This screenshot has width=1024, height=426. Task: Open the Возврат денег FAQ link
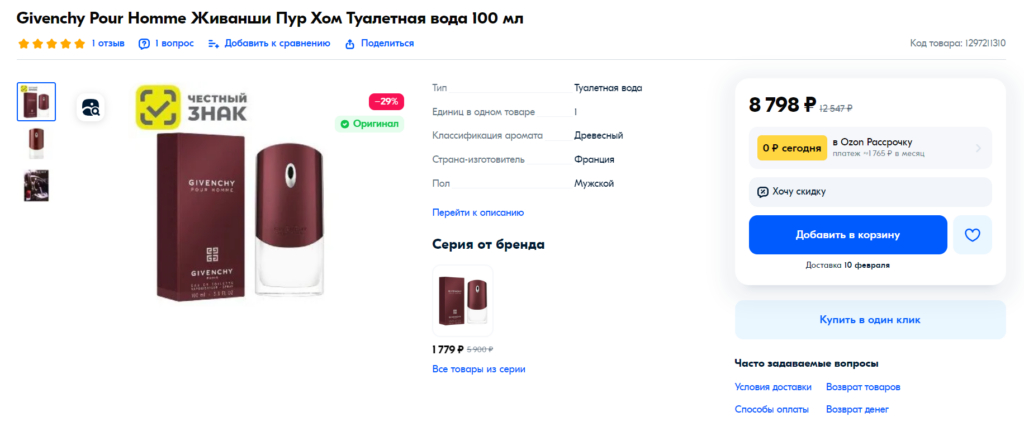(x=857, y=409)
